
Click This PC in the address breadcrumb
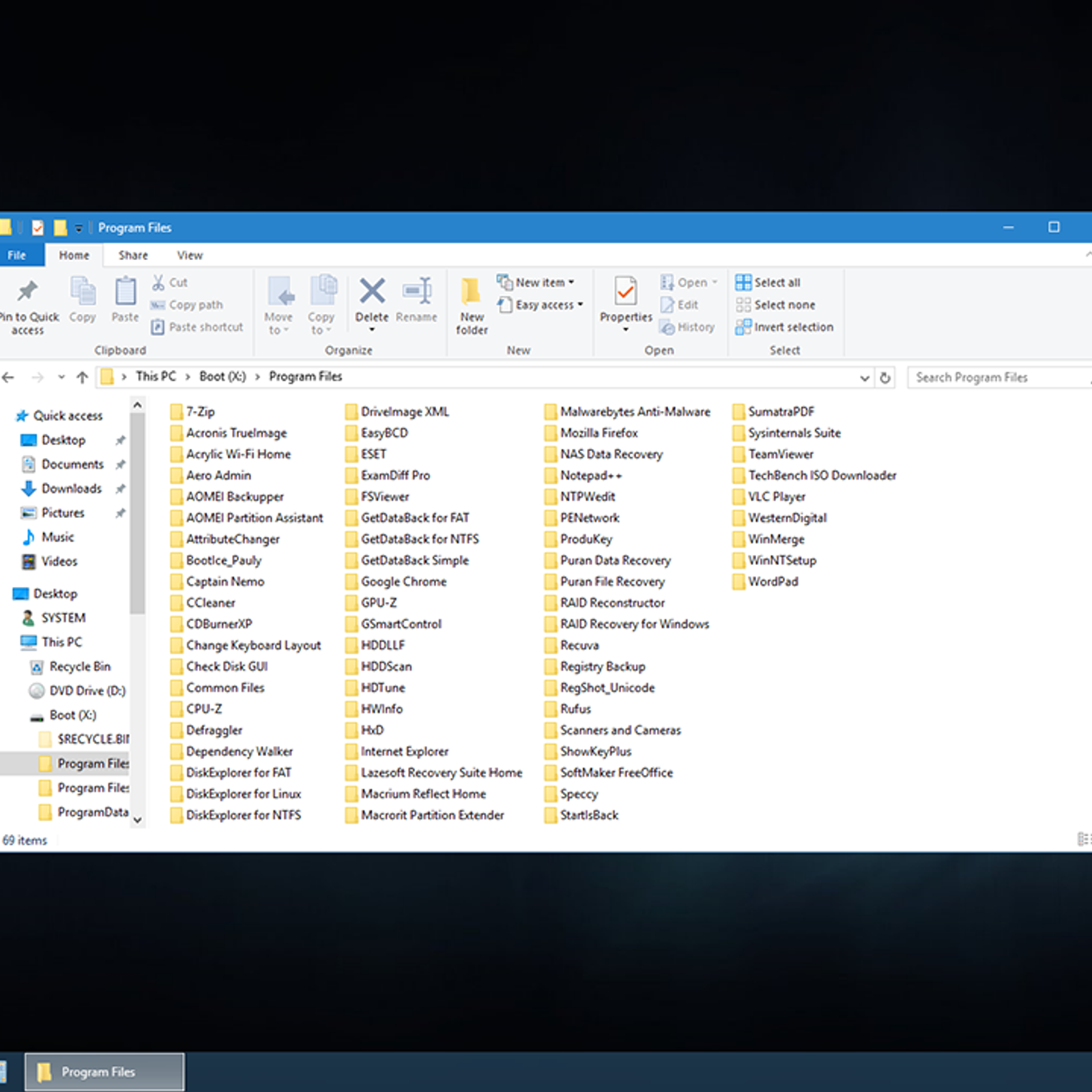click(156, 377)
